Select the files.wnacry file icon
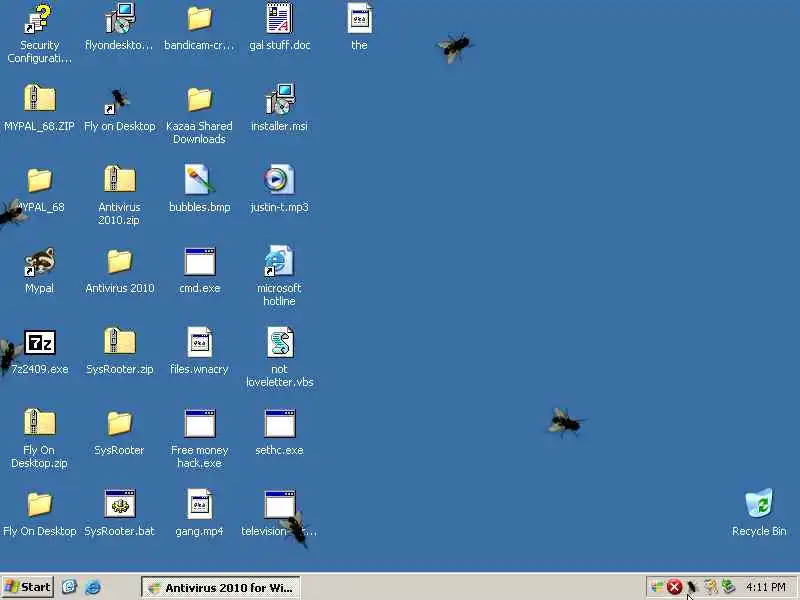Viewport: 800px width, 600px height. [x=199, y=342]
